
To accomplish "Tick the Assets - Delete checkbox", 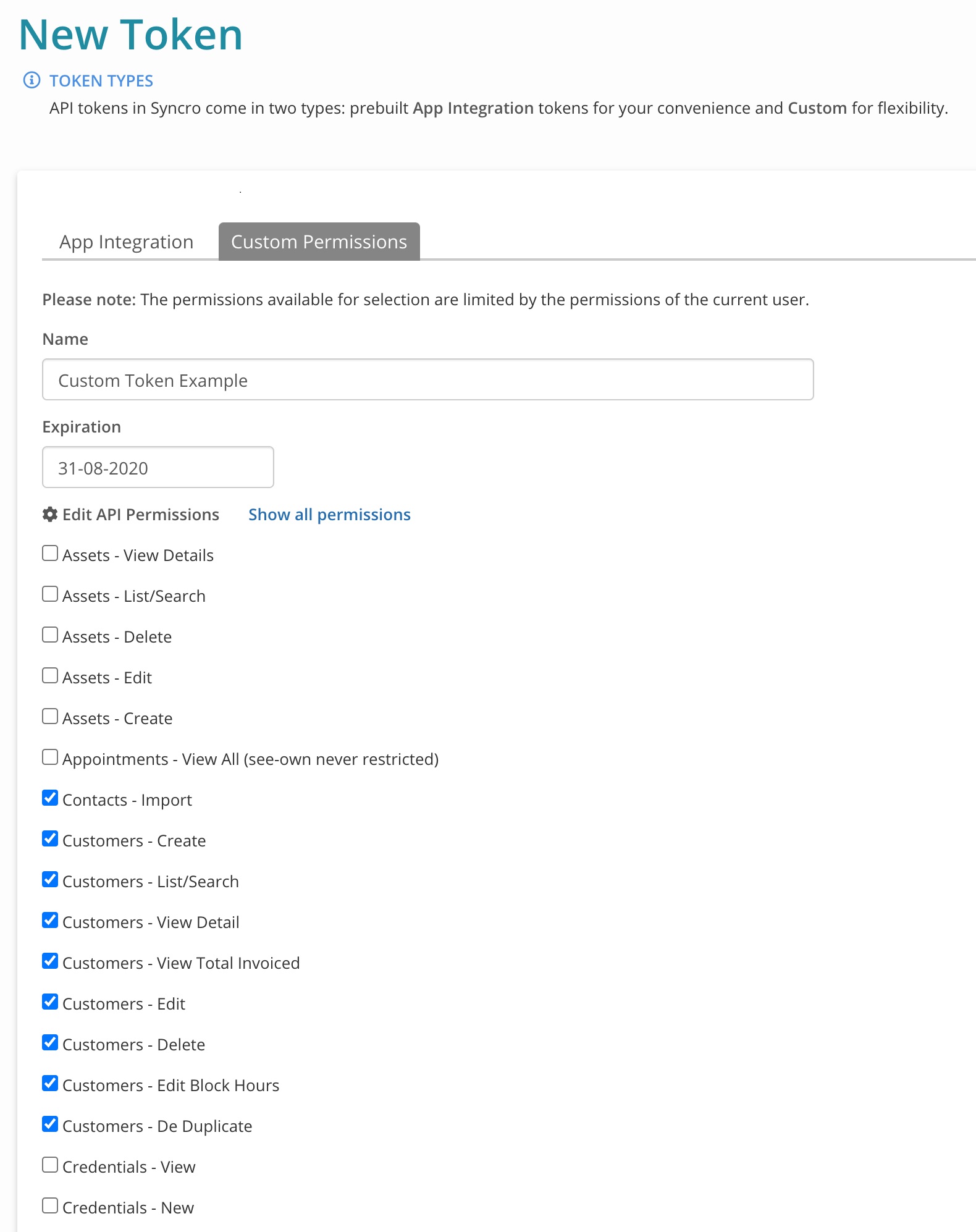I will click(50, 635).
